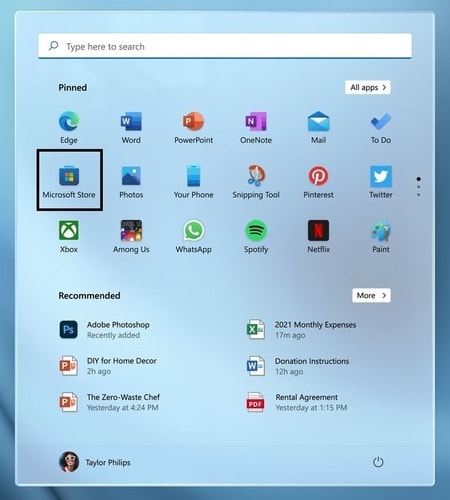Image resolution: width=450 pixels, height=500 pixels.
Task: Open DIY for Home Decor presentation
Action: [x=108, y=366]
